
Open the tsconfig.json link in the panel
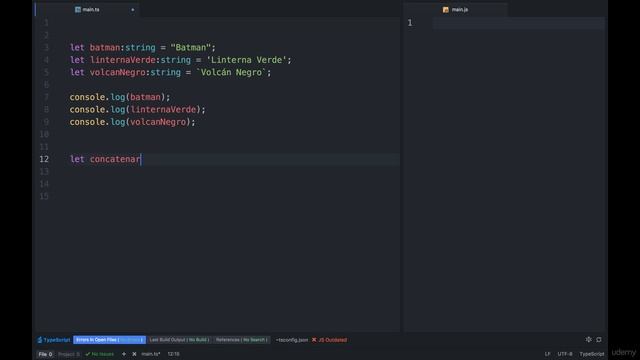pyautogui.click(x=292, y=340)
